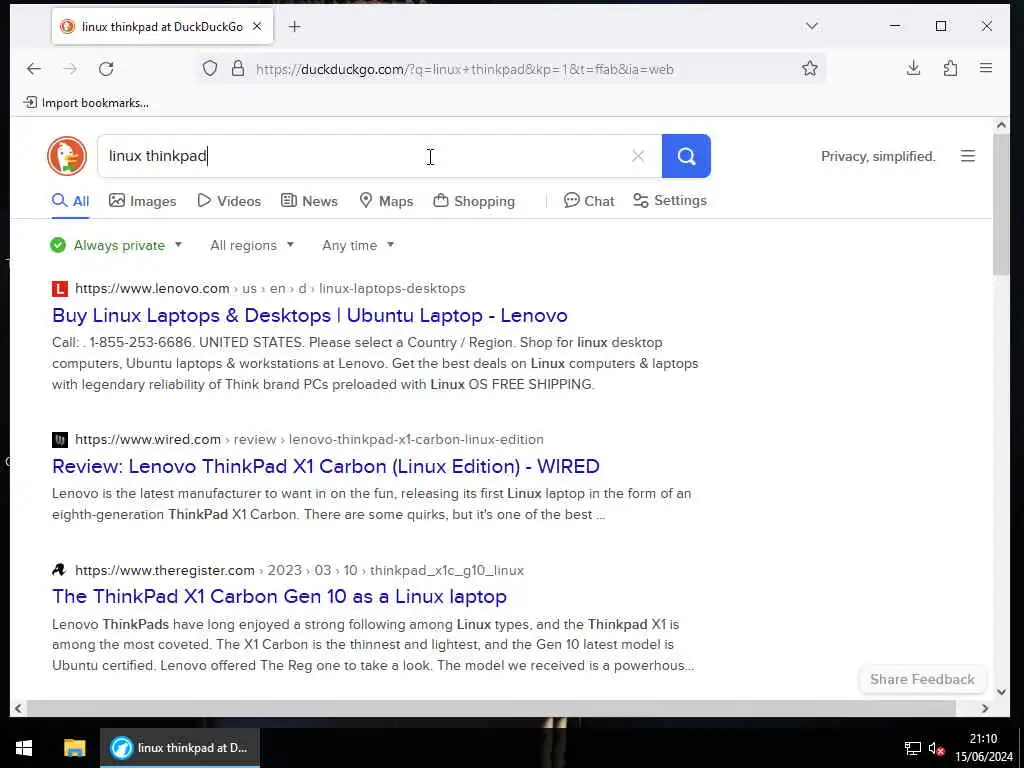Screen dimensions: 1024x768
Task: Open the Firefox application menu
Action: point(986,68)
